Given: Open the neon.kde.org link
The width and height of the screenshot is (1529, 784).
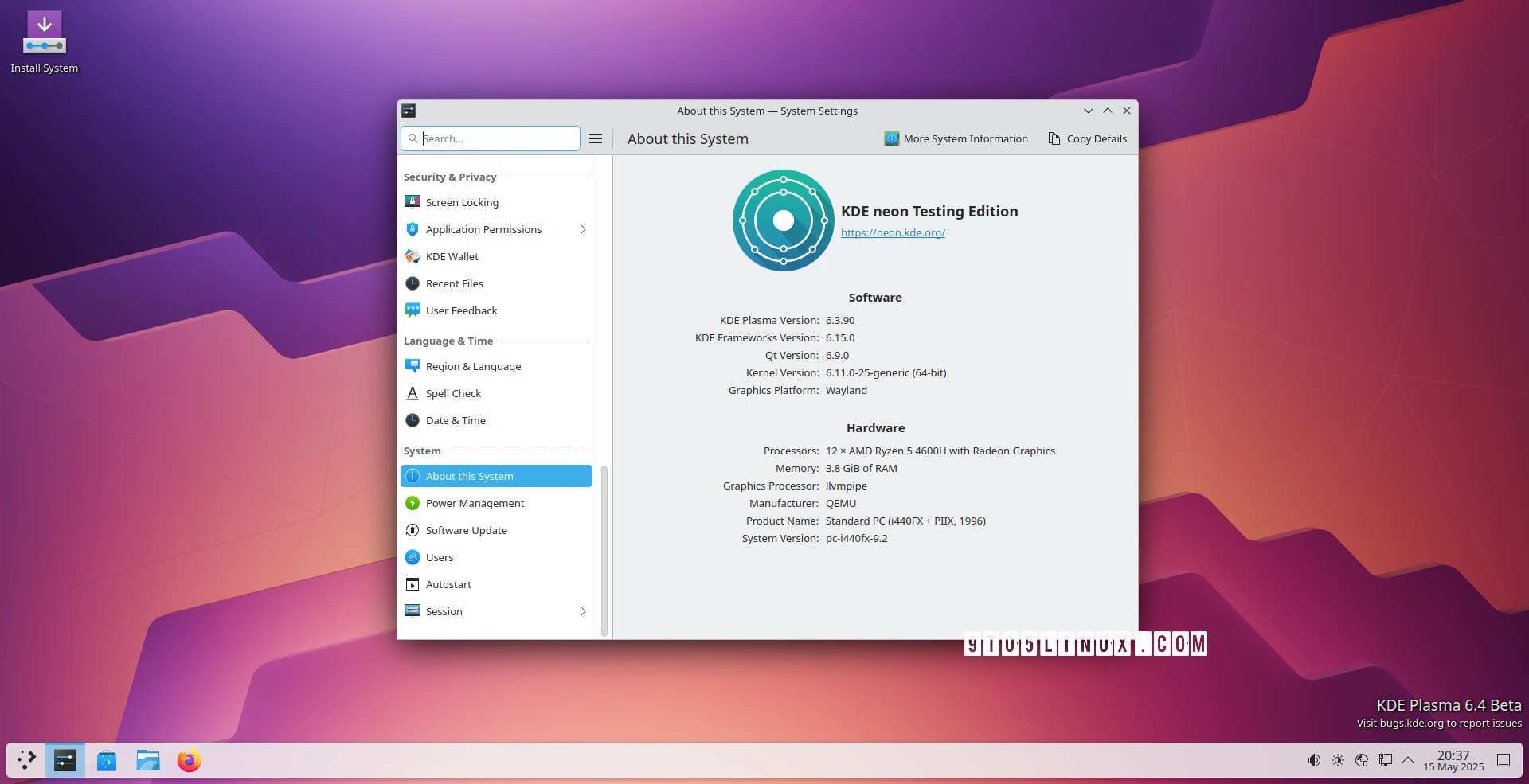Looking at the screenshot, I should click(x=893, y=232).
